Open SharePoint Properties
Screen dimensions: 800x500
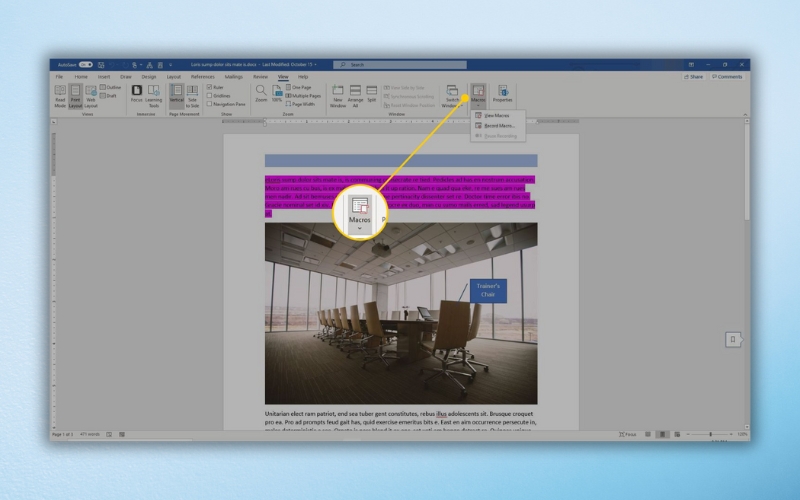pos(503,94)
